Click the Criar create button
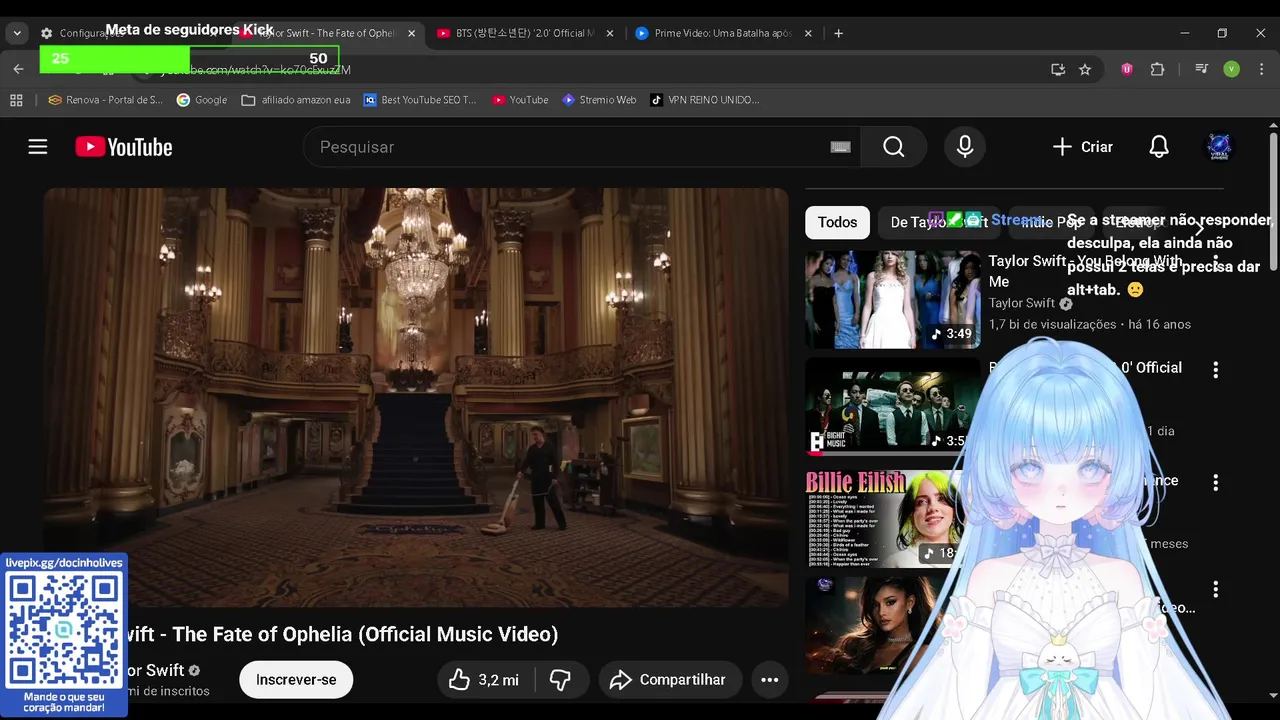The width and height of the screenshot is (1280, 720). tap(1083, 147)
